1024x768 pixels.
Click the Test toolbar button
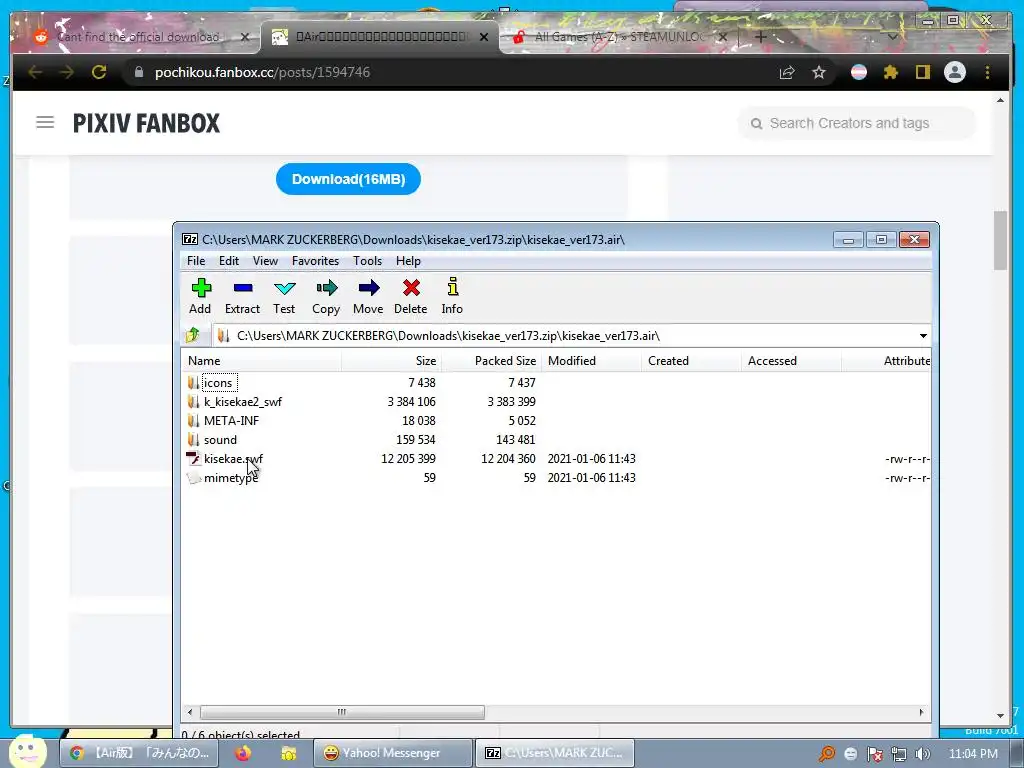point(284,296)
